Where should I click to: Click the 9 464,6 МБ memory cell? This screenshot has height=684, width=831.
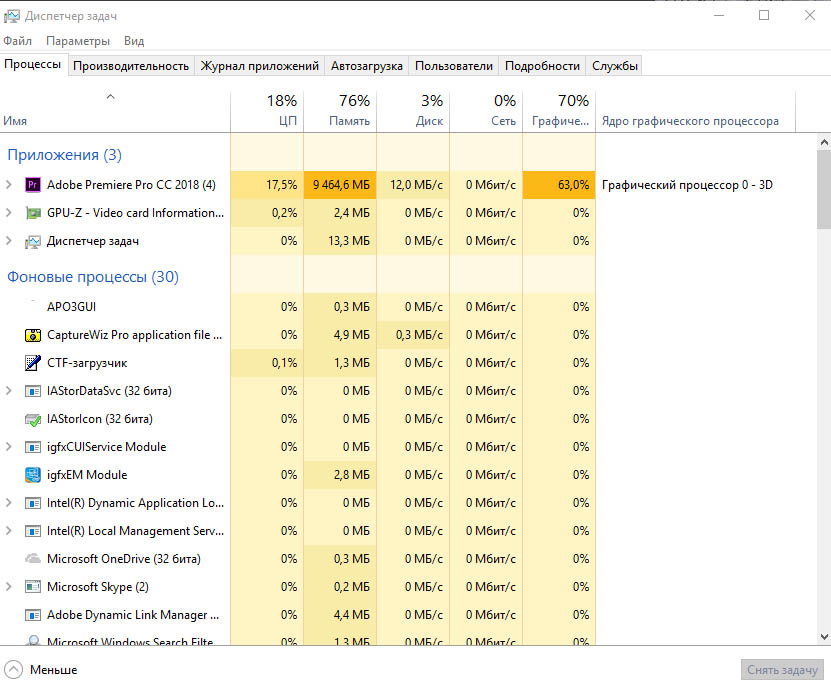pyautogui.click(x=340, y=185)
